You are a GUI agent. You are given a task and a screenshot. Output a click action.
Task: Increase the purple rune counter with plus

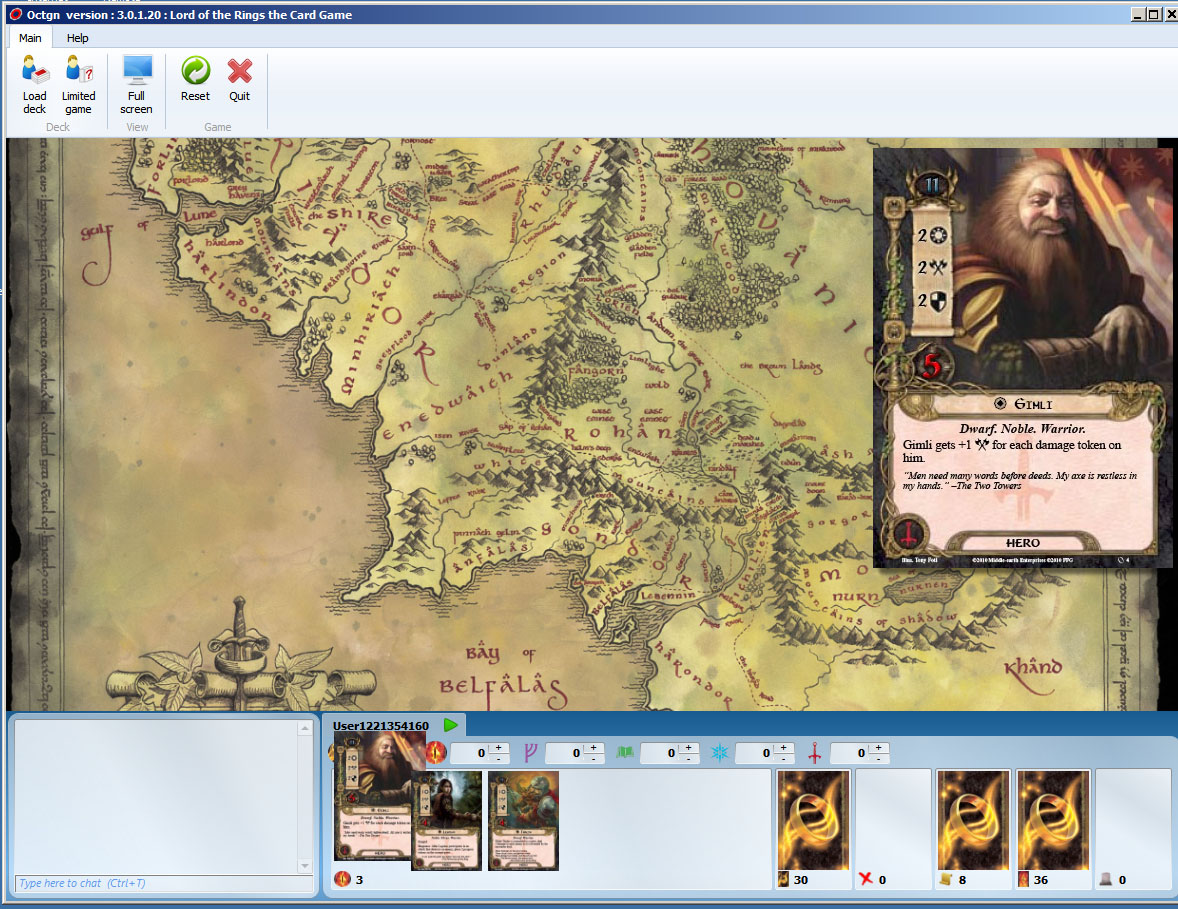coord(594,747)
